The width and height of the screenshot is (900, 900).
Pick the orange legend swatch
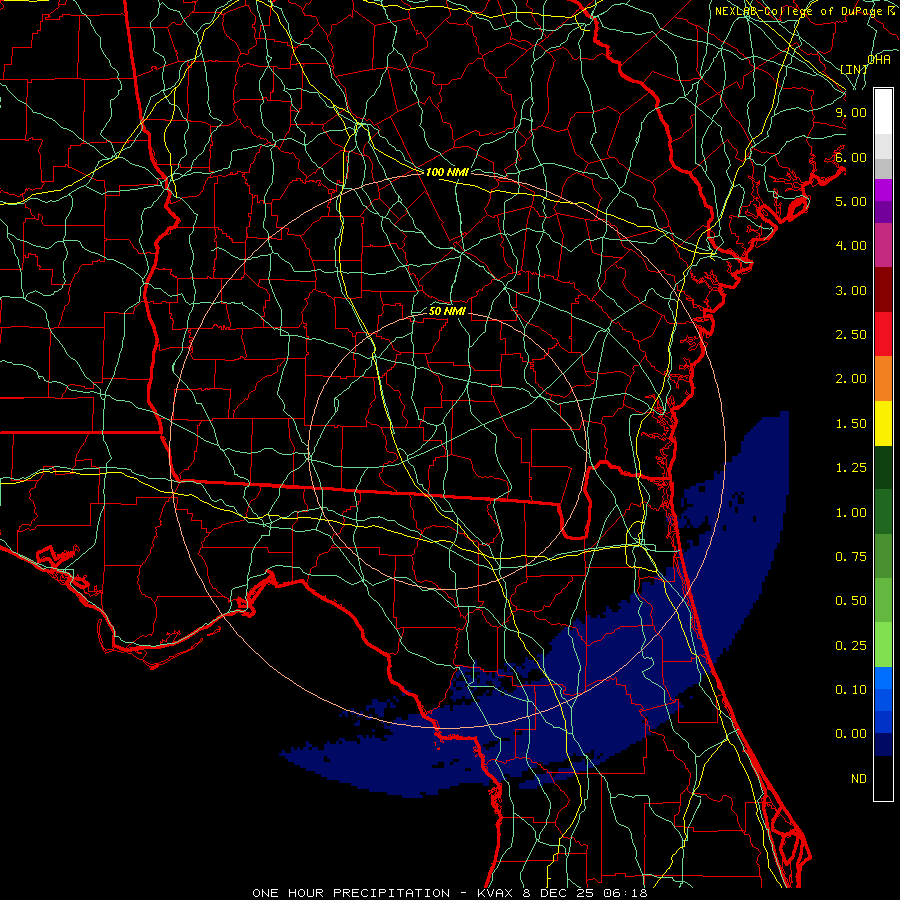tap(883, 378)
